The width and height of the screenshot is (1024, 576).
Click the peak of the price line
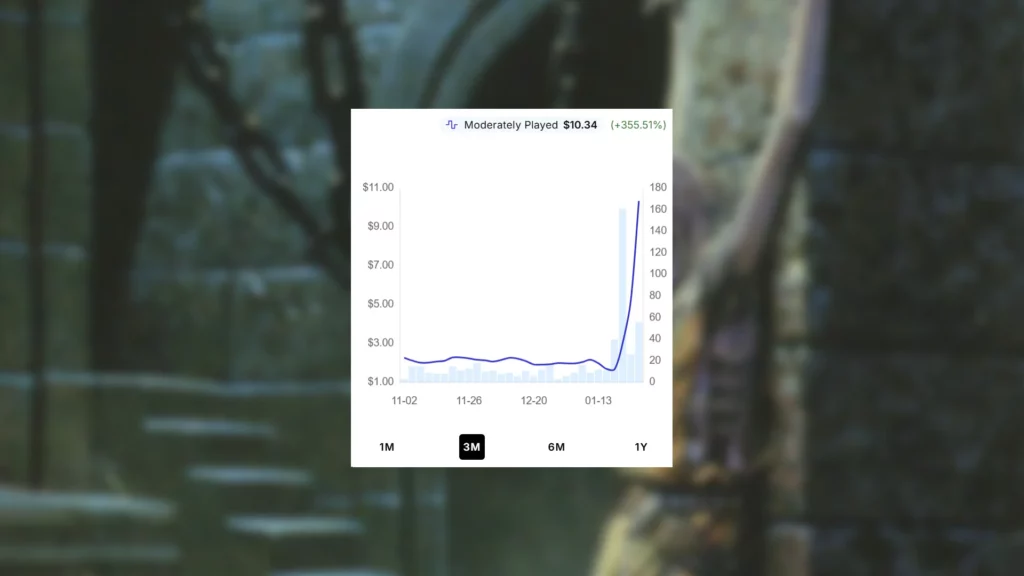[639, 202]
